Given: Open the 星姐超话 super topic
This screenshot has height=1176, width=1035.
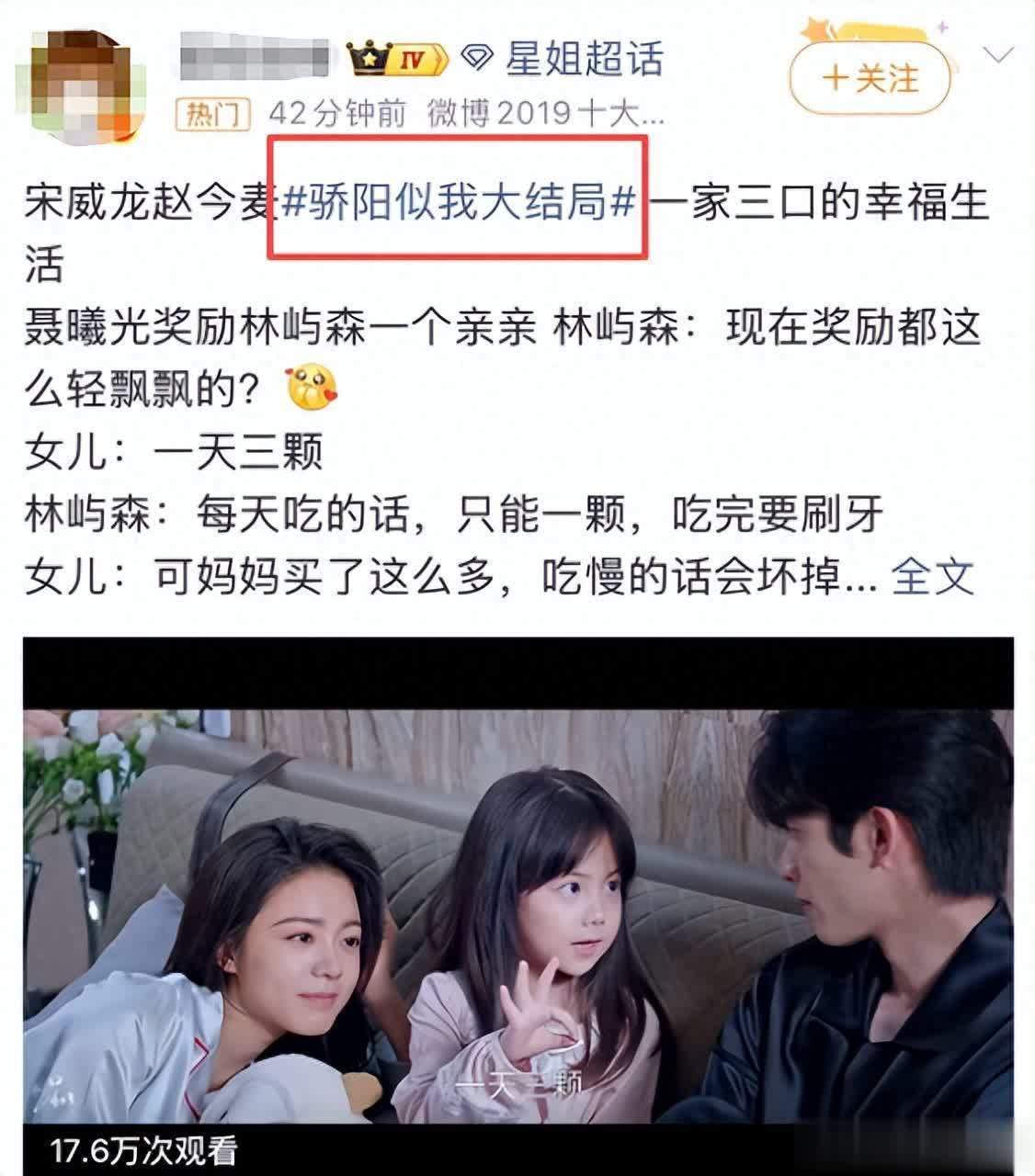Looking at the screenshot, I should pos(584,60).
